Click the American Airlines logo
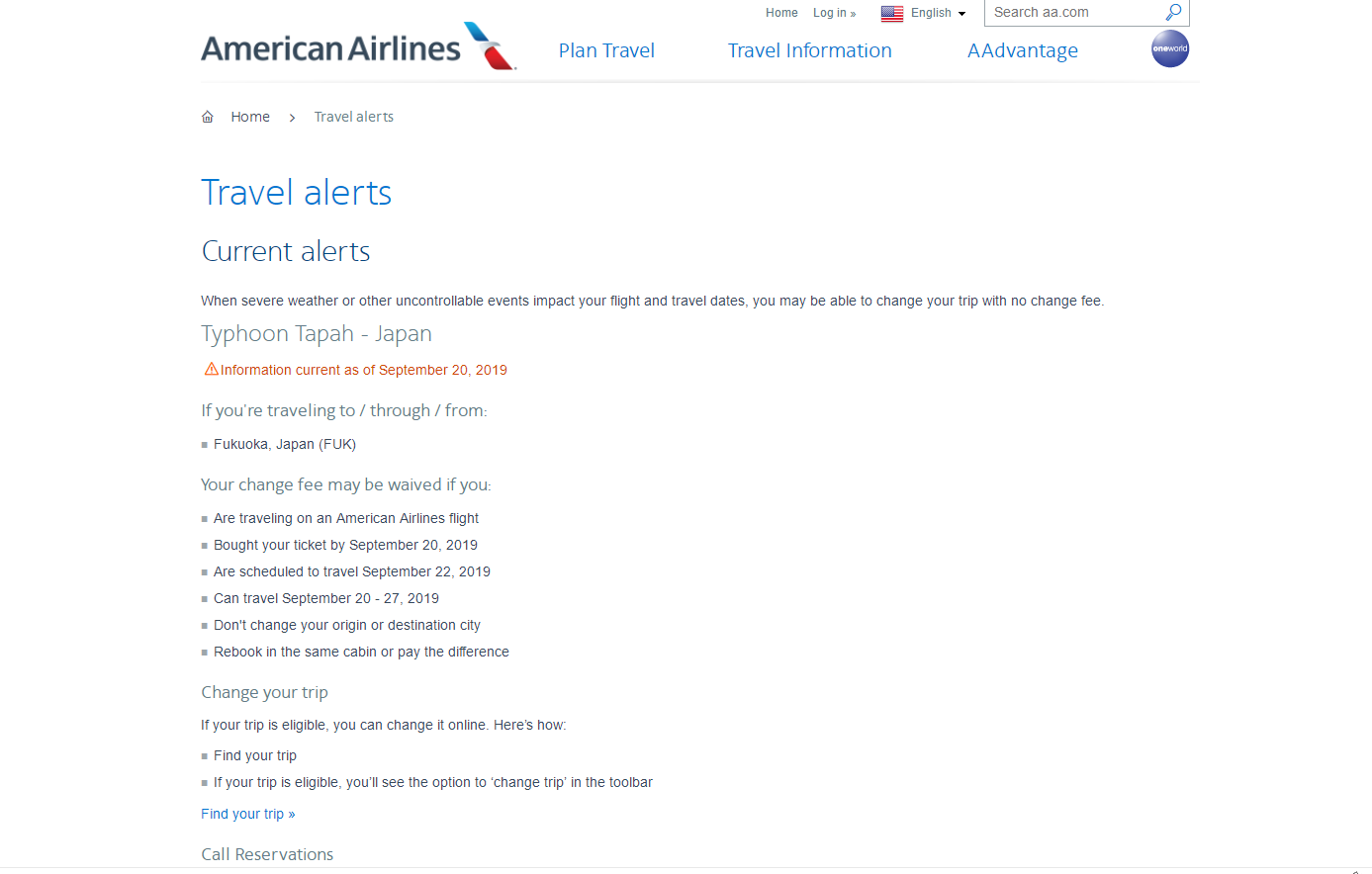Image resolution: width=1372 pixels, height=874 pixels. coord(358,46)
